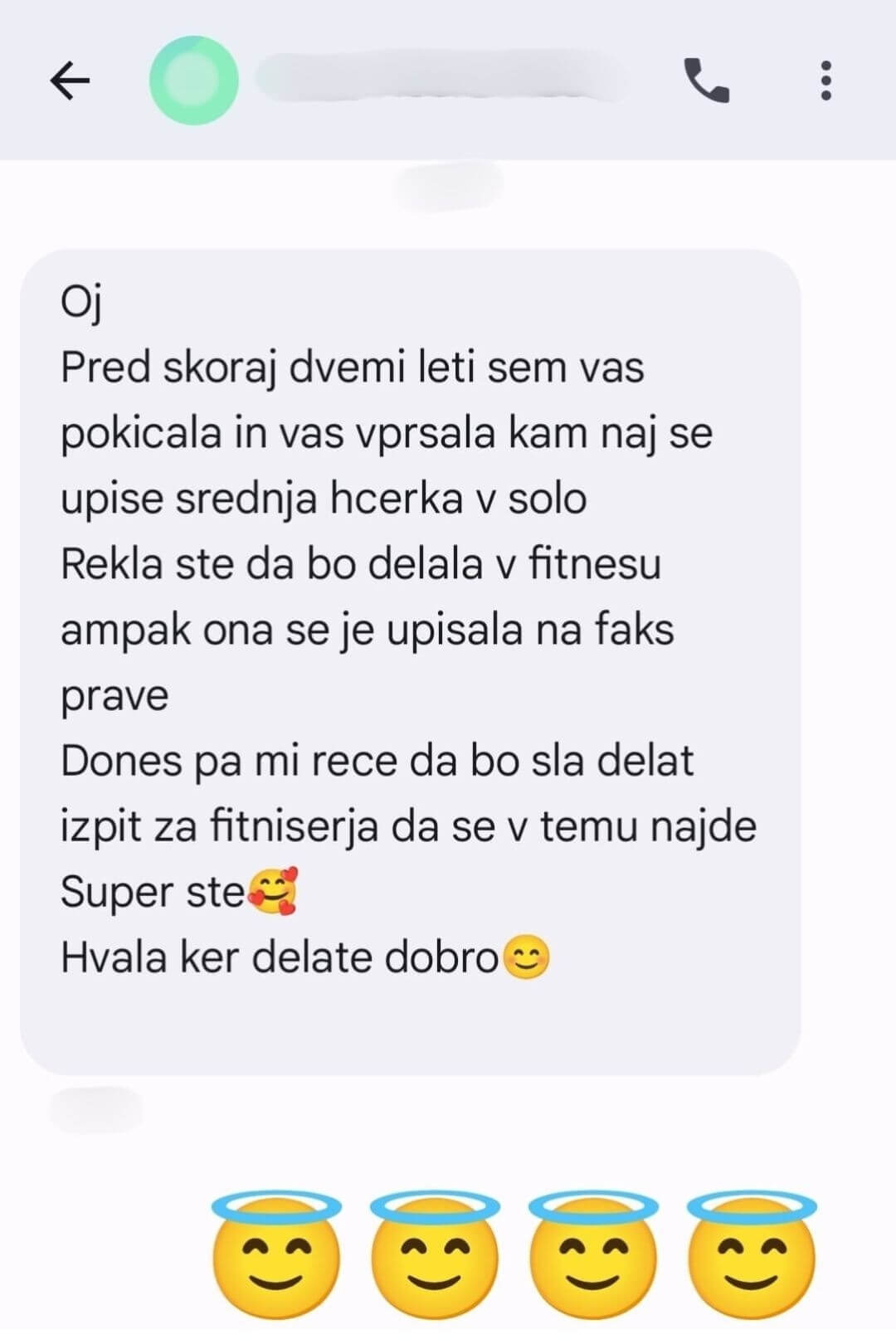This screenshot has width=896, height=1344.
Task: Select the third halo emoji
Action: [593, 1255]
